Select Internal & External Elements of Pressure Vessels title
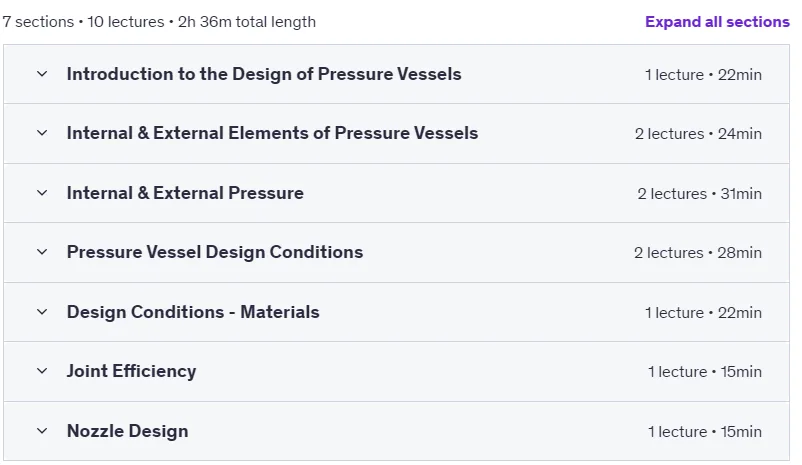The width and height of the screenshot is (802, 465). 272,133
